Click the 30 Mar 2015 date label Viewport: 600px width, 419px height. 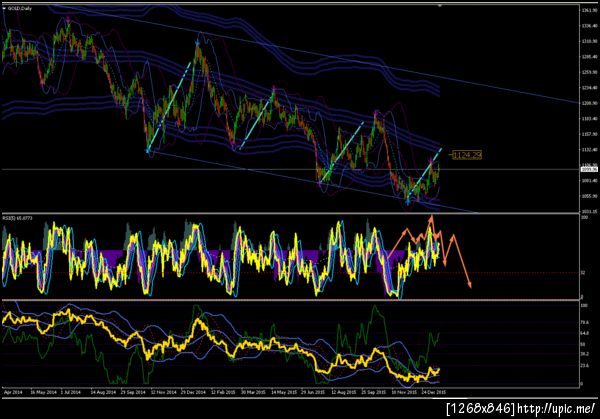tap(253, 392)
